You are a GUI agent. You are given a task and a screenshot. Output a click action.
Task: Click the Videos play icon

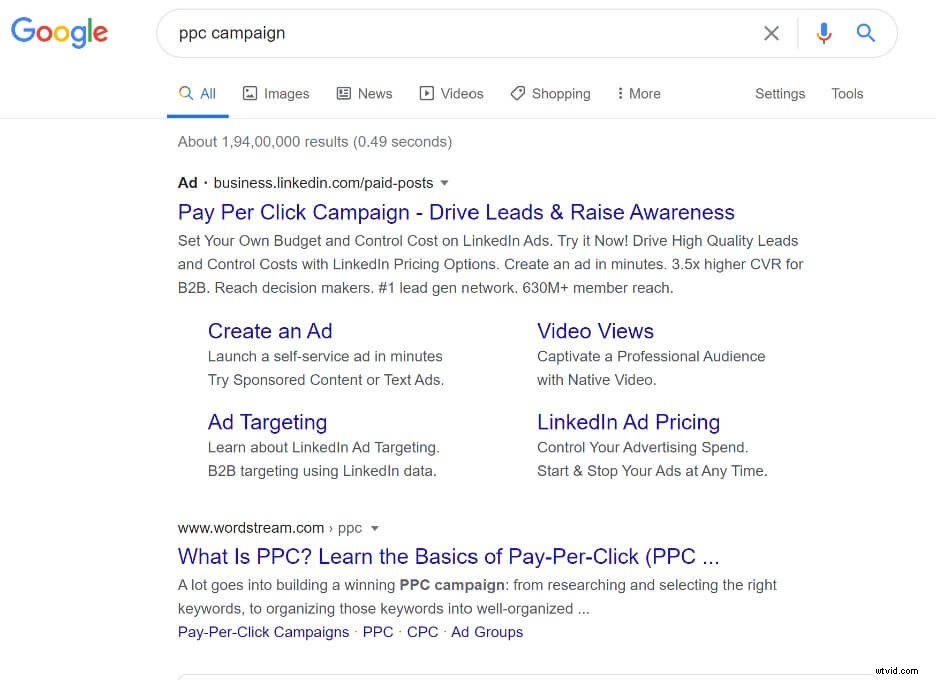tap(427, 93)
